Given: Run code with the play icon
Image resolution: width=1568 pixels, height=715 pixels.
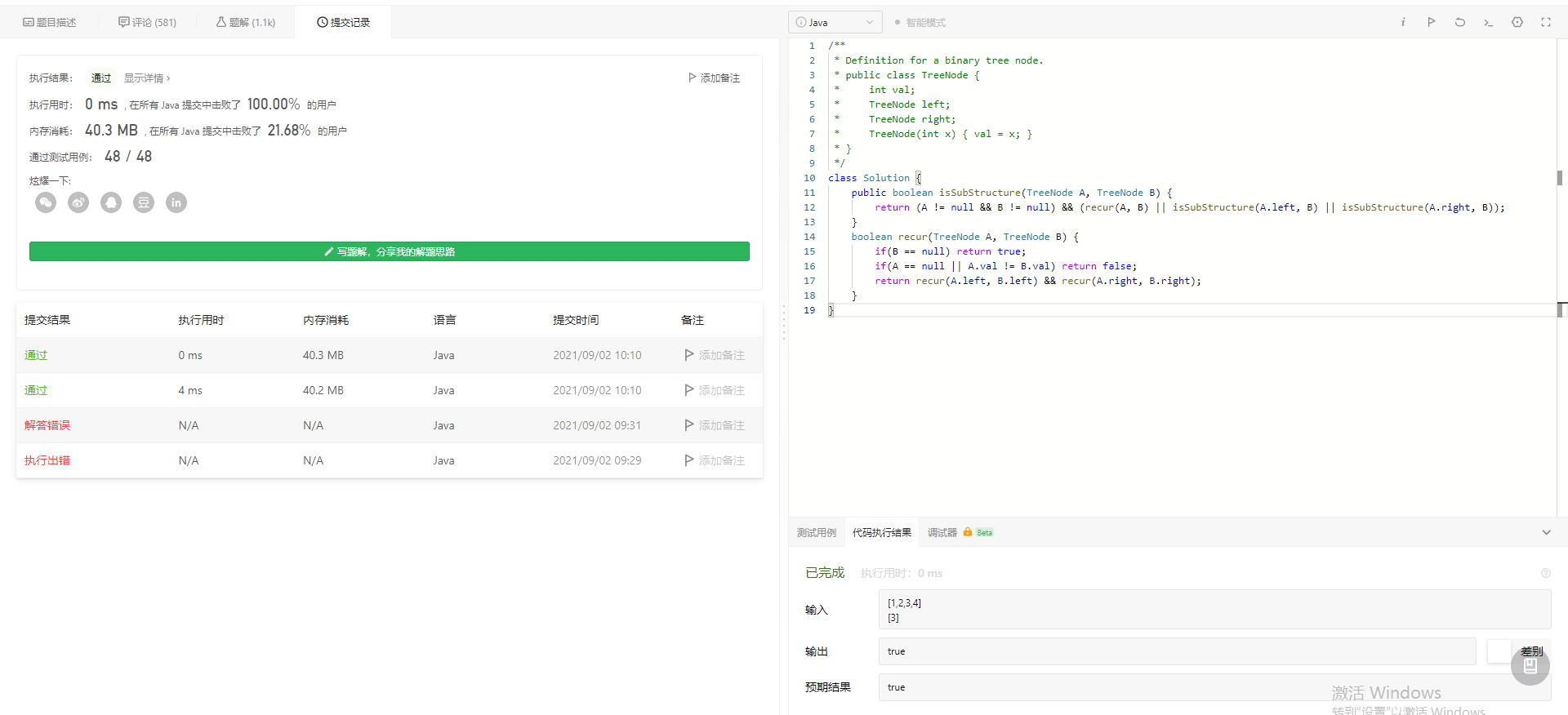Looking at the screenshot, I should click(x=1432, y=22).
